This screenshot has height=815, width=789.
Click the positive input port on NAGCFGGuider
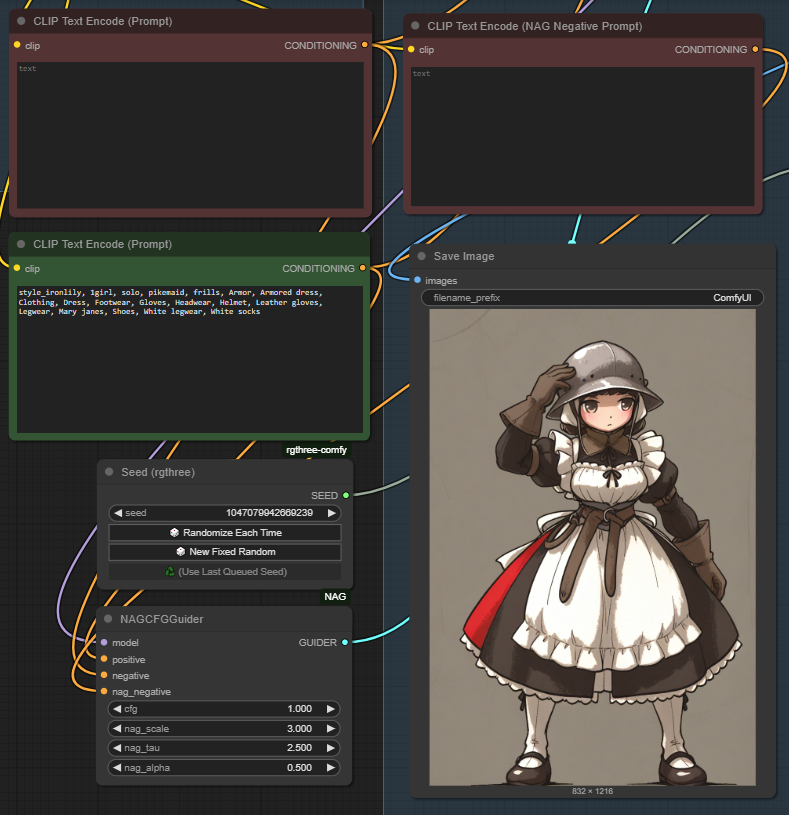(x=104, y=659)
